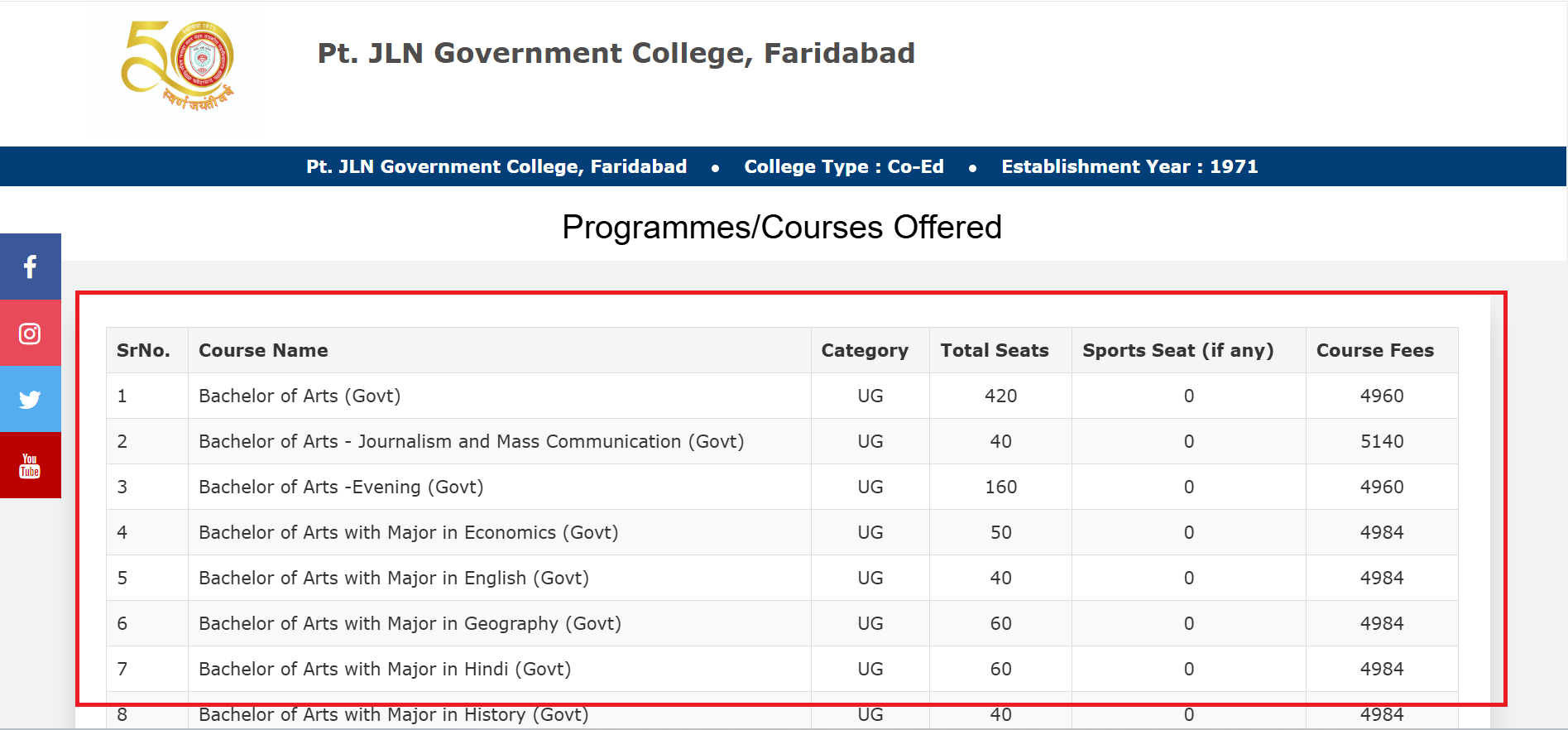The image size is (1568, 730).
Task: Click the 50th anniversary college logo
Action: point(179,66)
